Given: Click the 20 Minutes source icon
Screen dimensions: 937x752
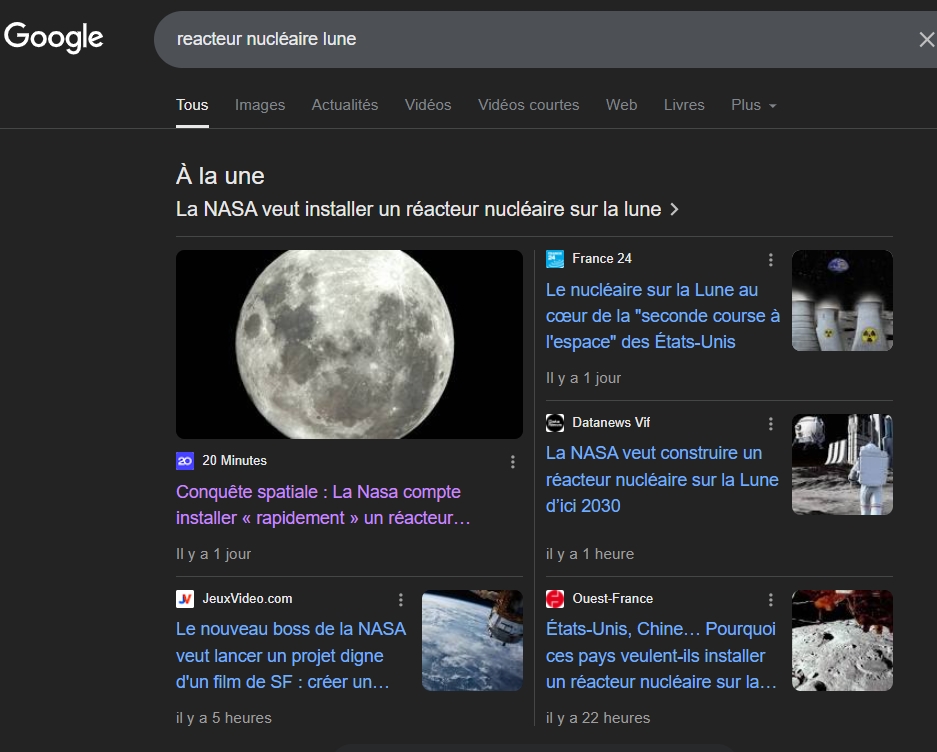Looking at the screenshot, I should [x=185, y=461].
